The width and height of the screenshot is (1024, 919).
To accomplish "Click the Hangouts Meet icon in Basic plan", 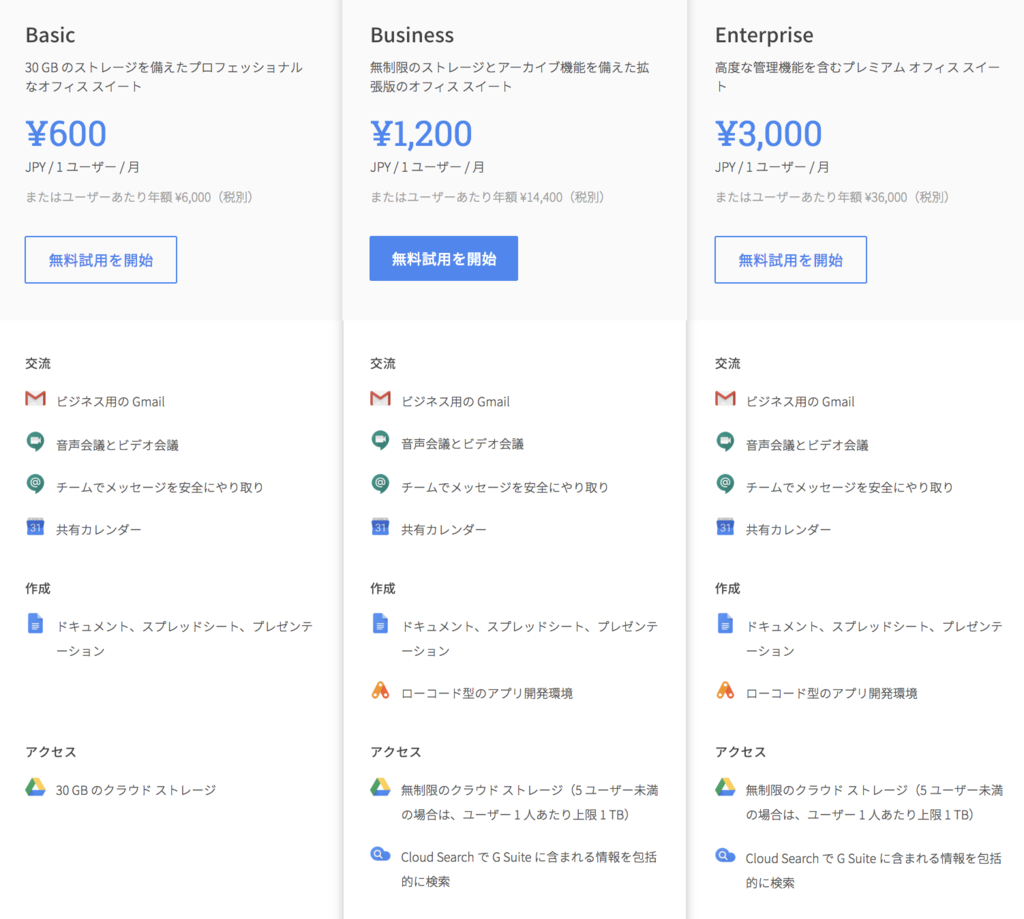I will point(35,442).
